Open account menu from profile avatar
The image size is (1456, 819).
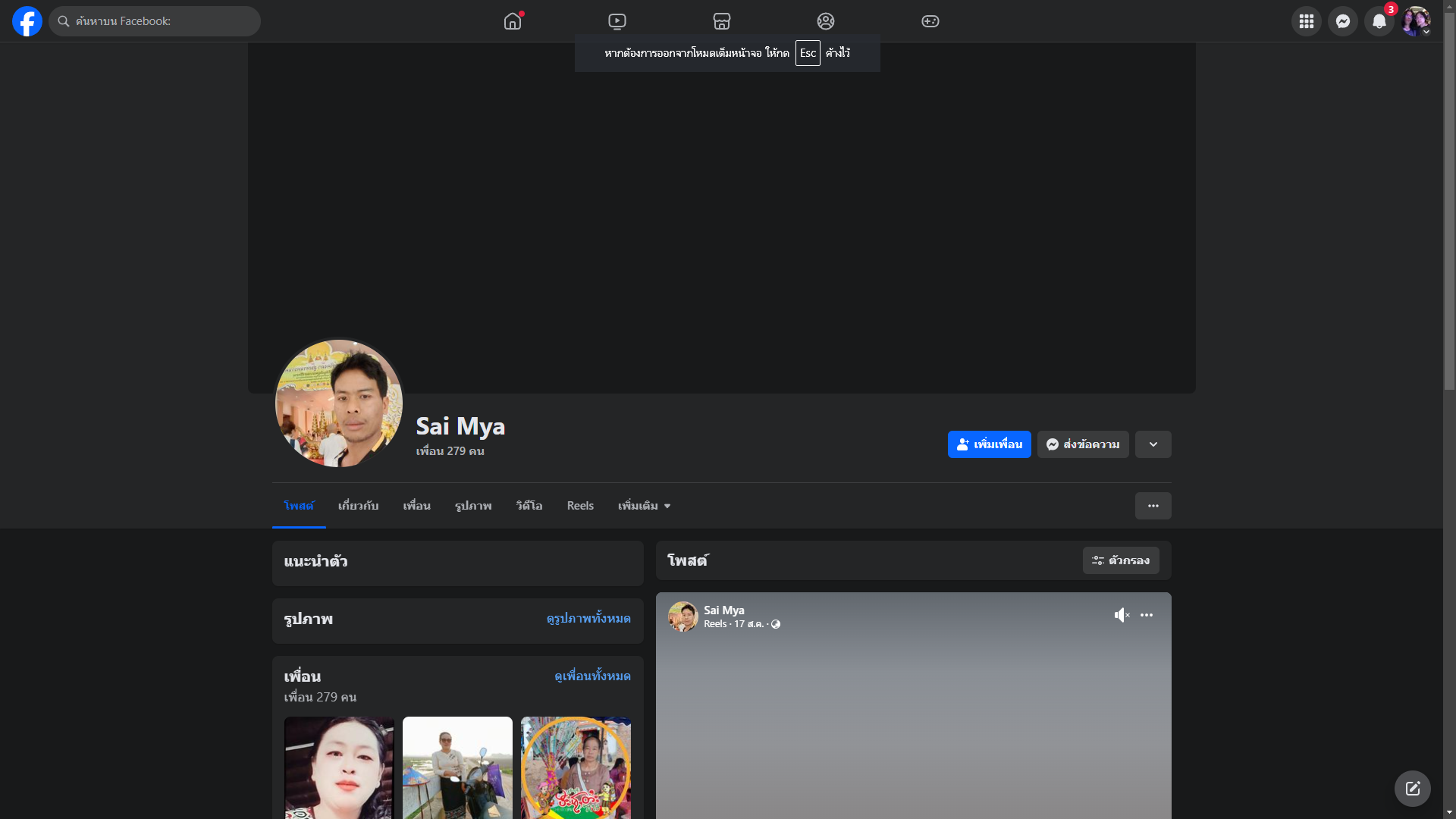tap(1416, 21)
